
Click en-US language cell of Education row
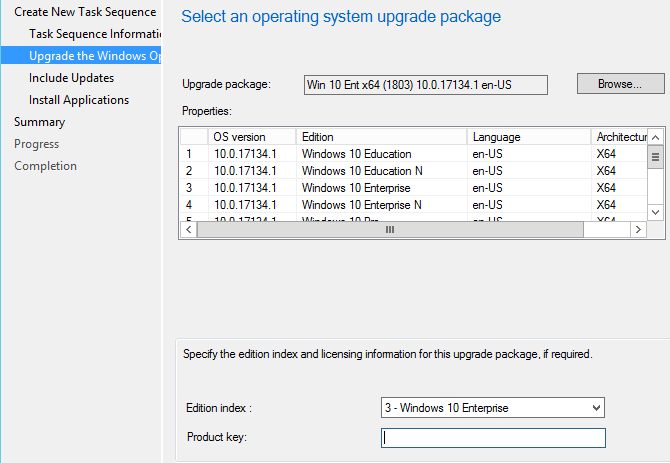[x=529, y=154]
